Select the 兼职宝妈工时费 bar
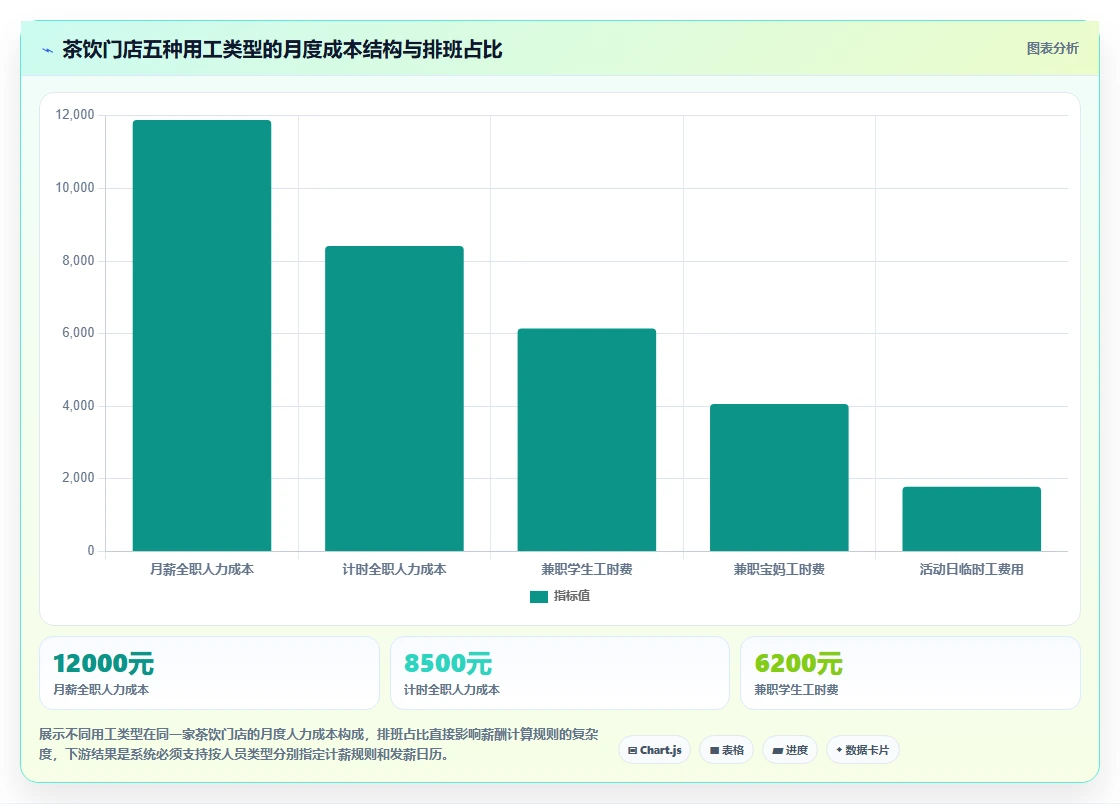Screen dimensions: 1120x804 [779, 478]
